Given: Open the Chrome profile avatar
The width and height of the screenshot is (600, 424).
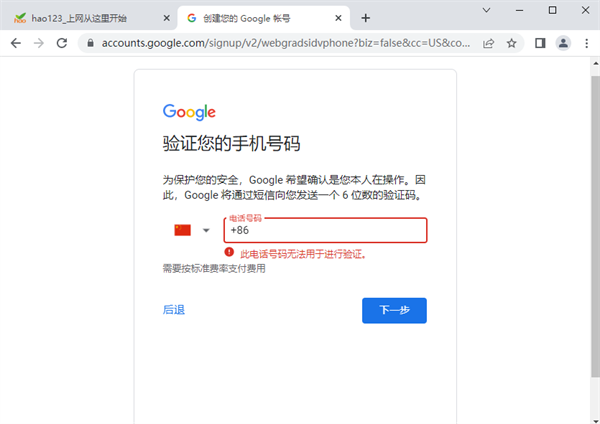Looking at the screenshot, I should [563, 43].
